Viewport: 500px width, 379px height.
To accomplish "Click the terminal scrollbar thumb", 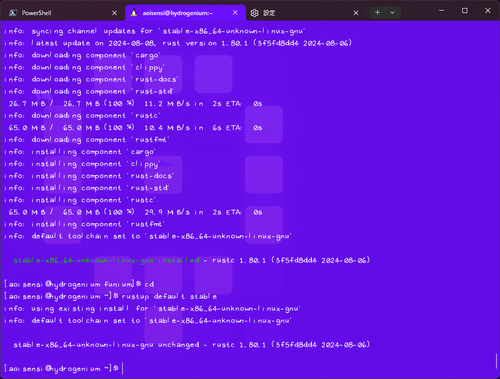I will [x=496, y=361].
